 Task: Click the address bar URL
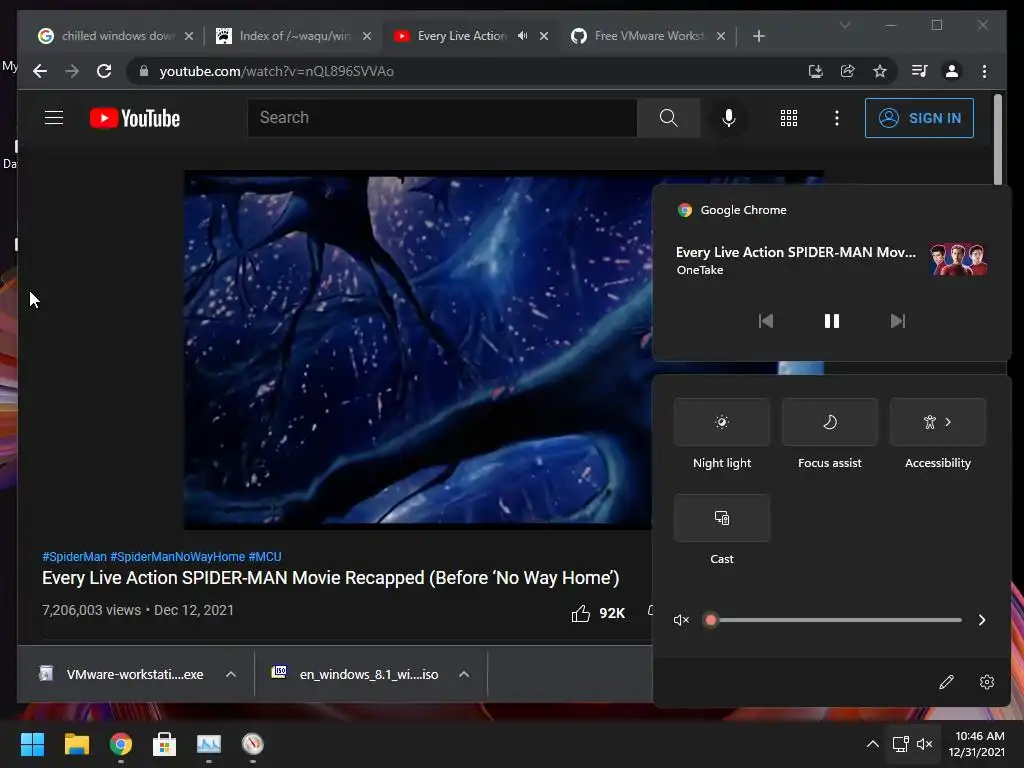pyautogui.click(x=276, y=71)
